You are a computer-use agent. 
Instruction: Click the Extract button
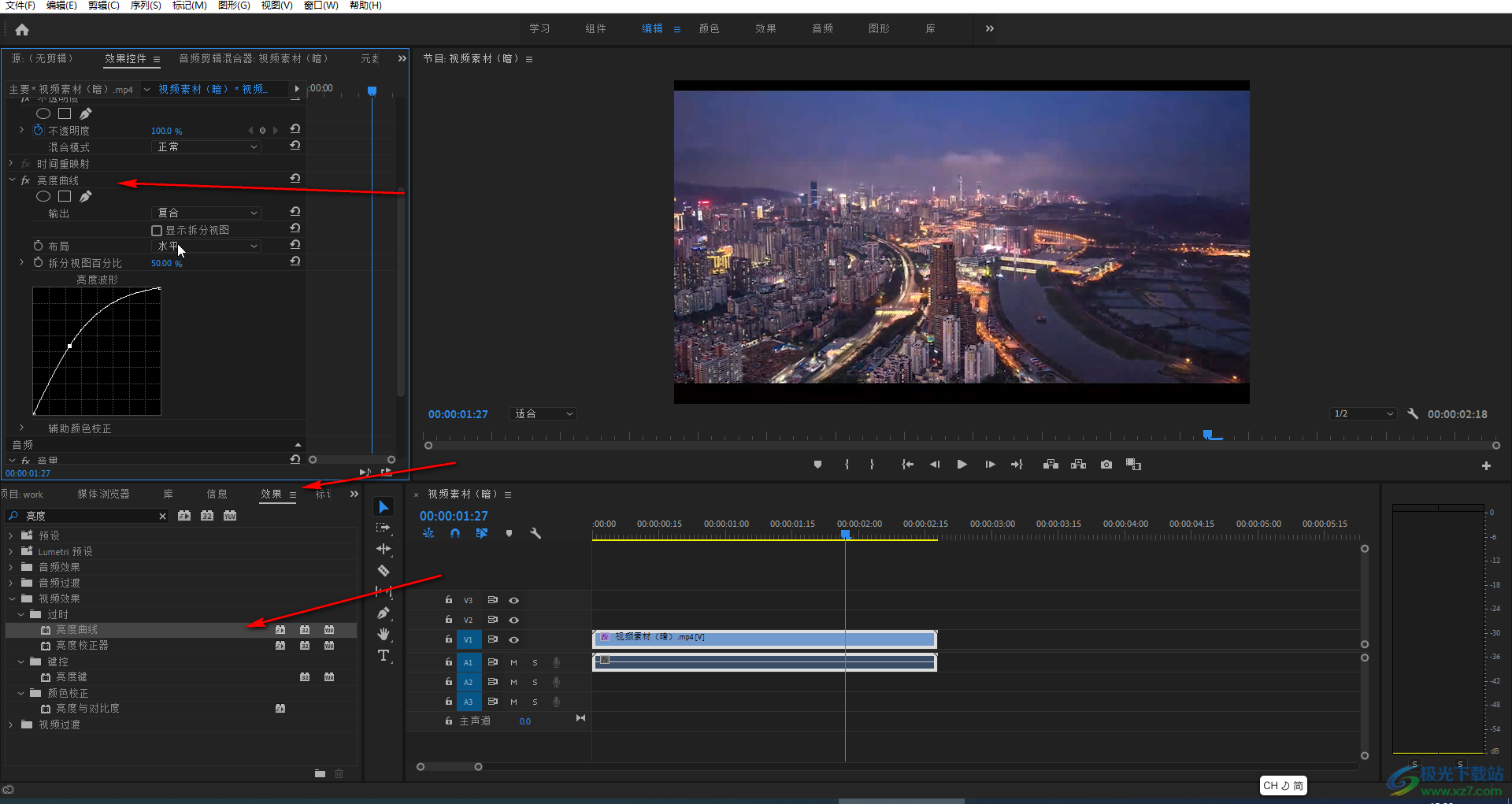point(1078,465)
